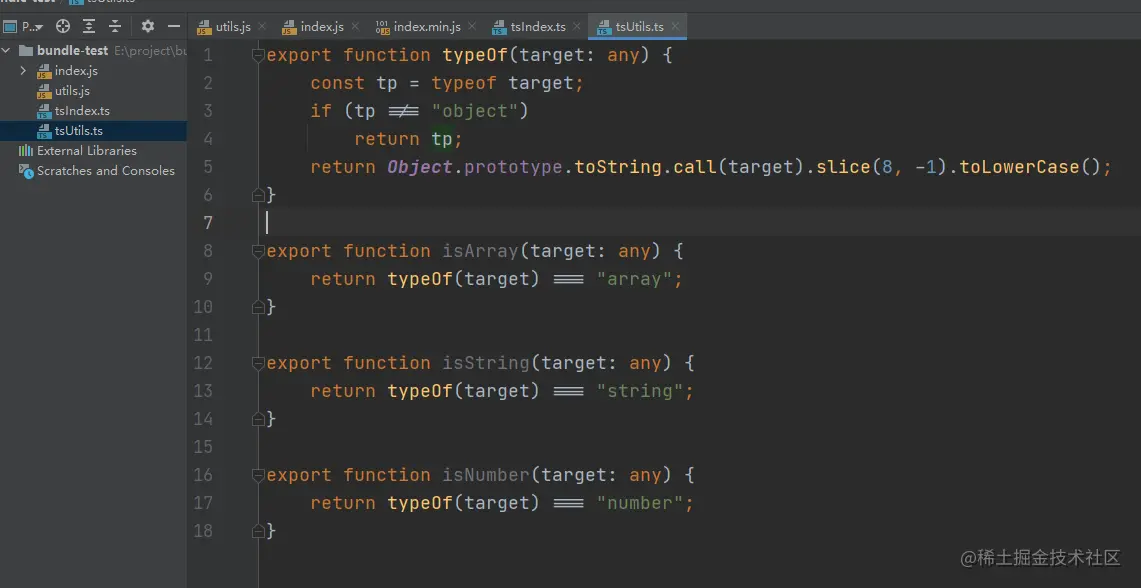The height and width of the screenshot is (588, 1141).
Task: Click the External Libraries bar-chart icon
Action: [25, 151]
